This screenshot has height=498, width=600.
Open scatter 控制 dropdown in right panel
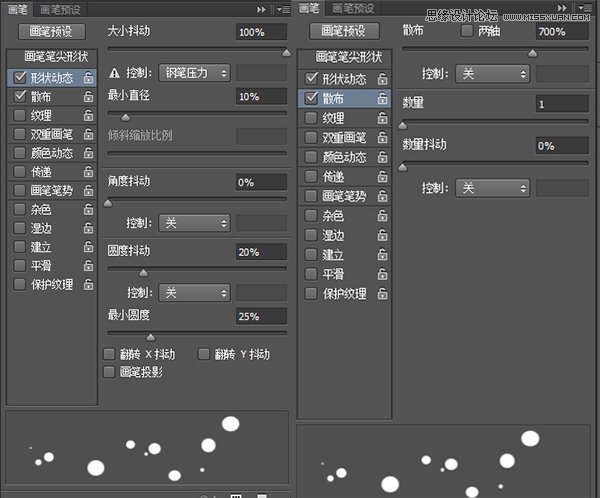pos(492,73)
